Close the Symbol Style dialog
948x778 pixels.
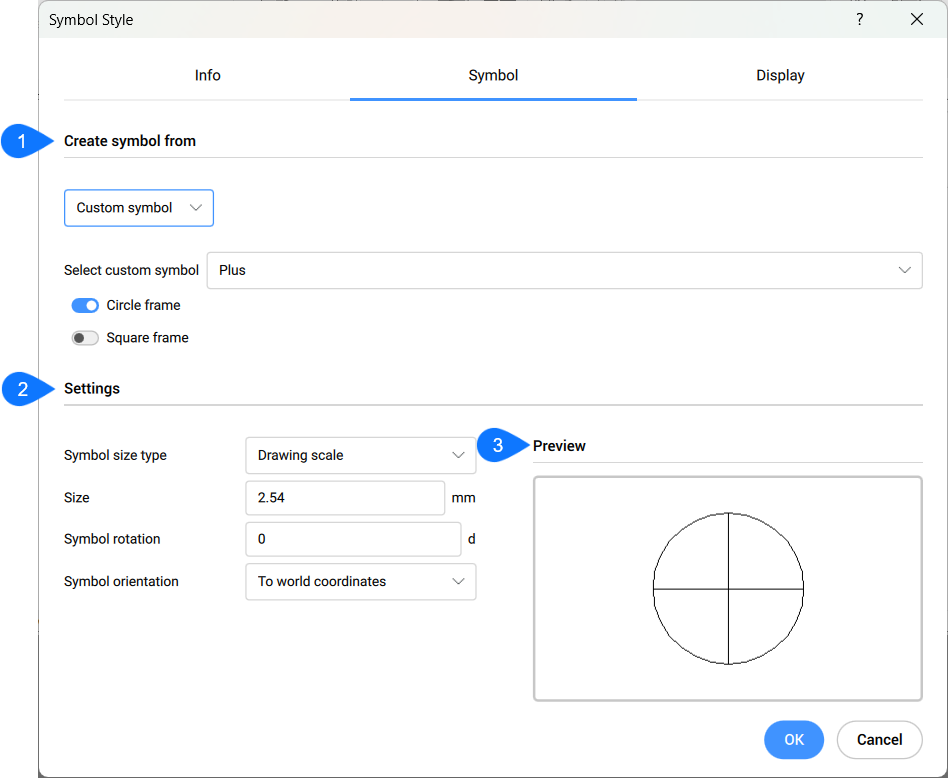click(916, 20)
